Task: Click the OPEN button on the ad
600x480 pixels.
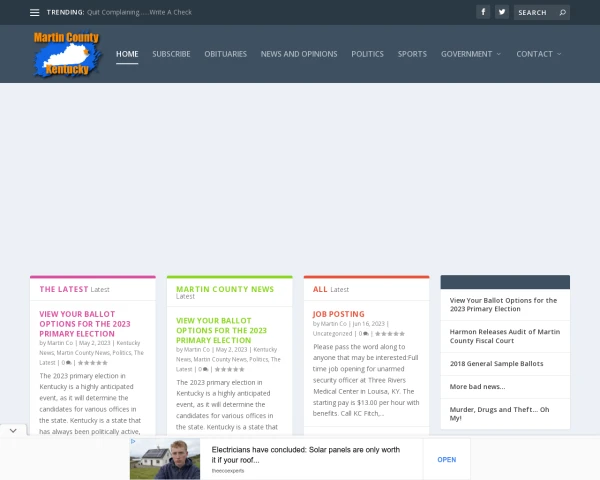Action: [447, 459]
